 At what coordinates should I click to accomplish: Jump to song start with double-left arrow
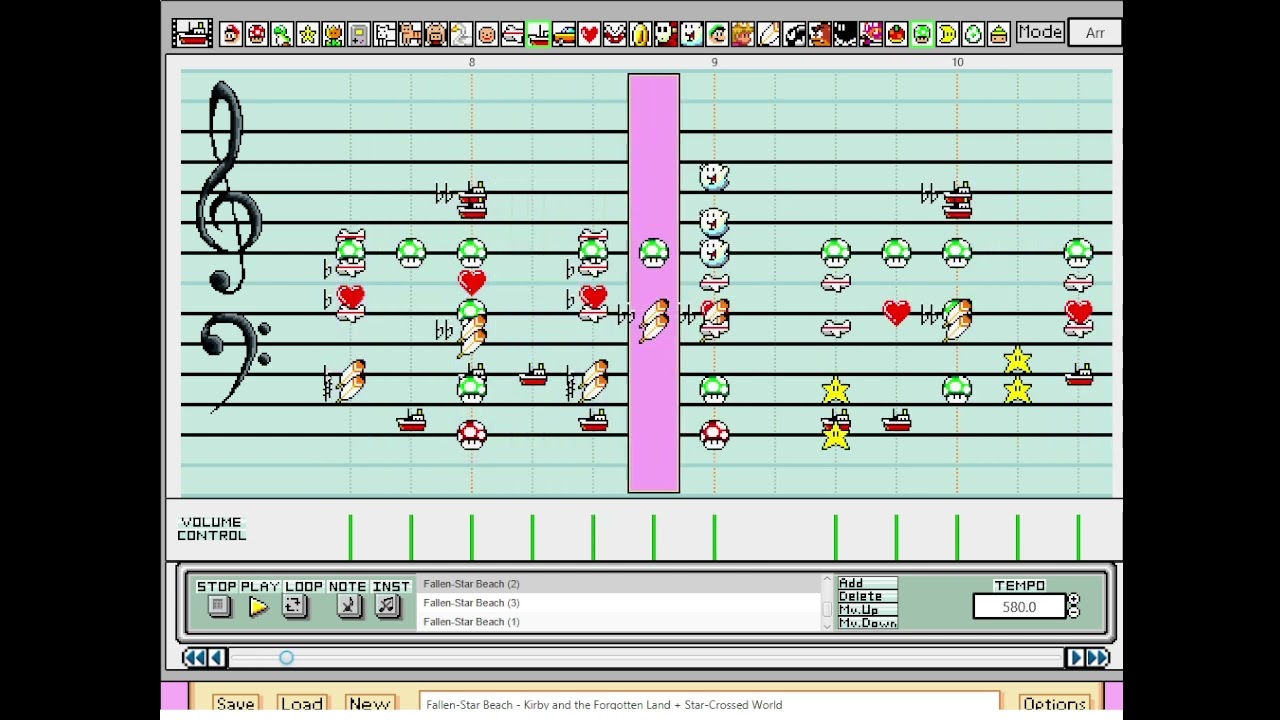194,657
